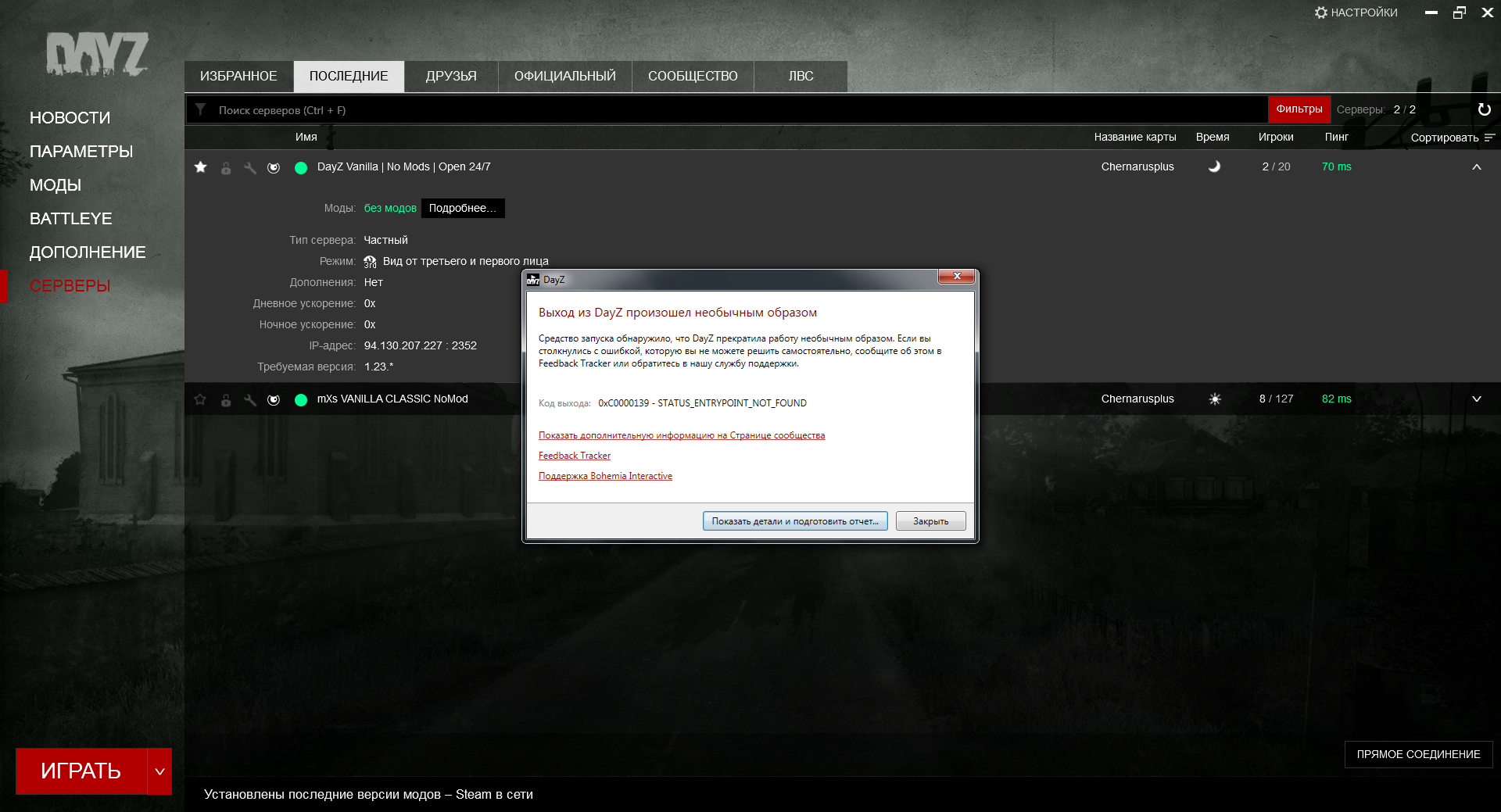The height and width of the screenshot is (812, 1501).
Task: Click BattlEye icon on DayZ Vanilla server row
Action: pos(274,168)
